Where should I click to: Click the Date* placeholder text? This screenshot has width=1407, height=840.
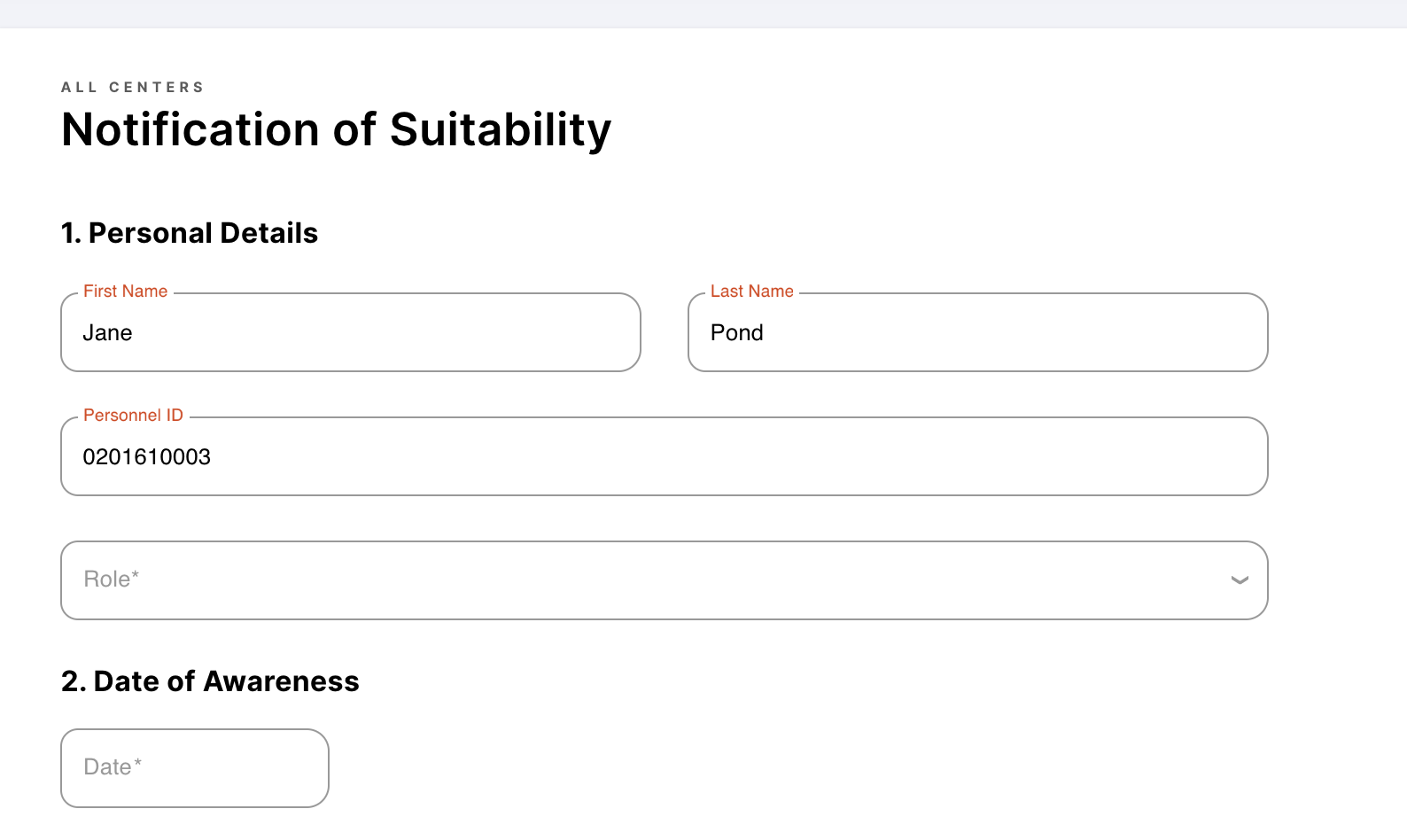coord(112,767)
